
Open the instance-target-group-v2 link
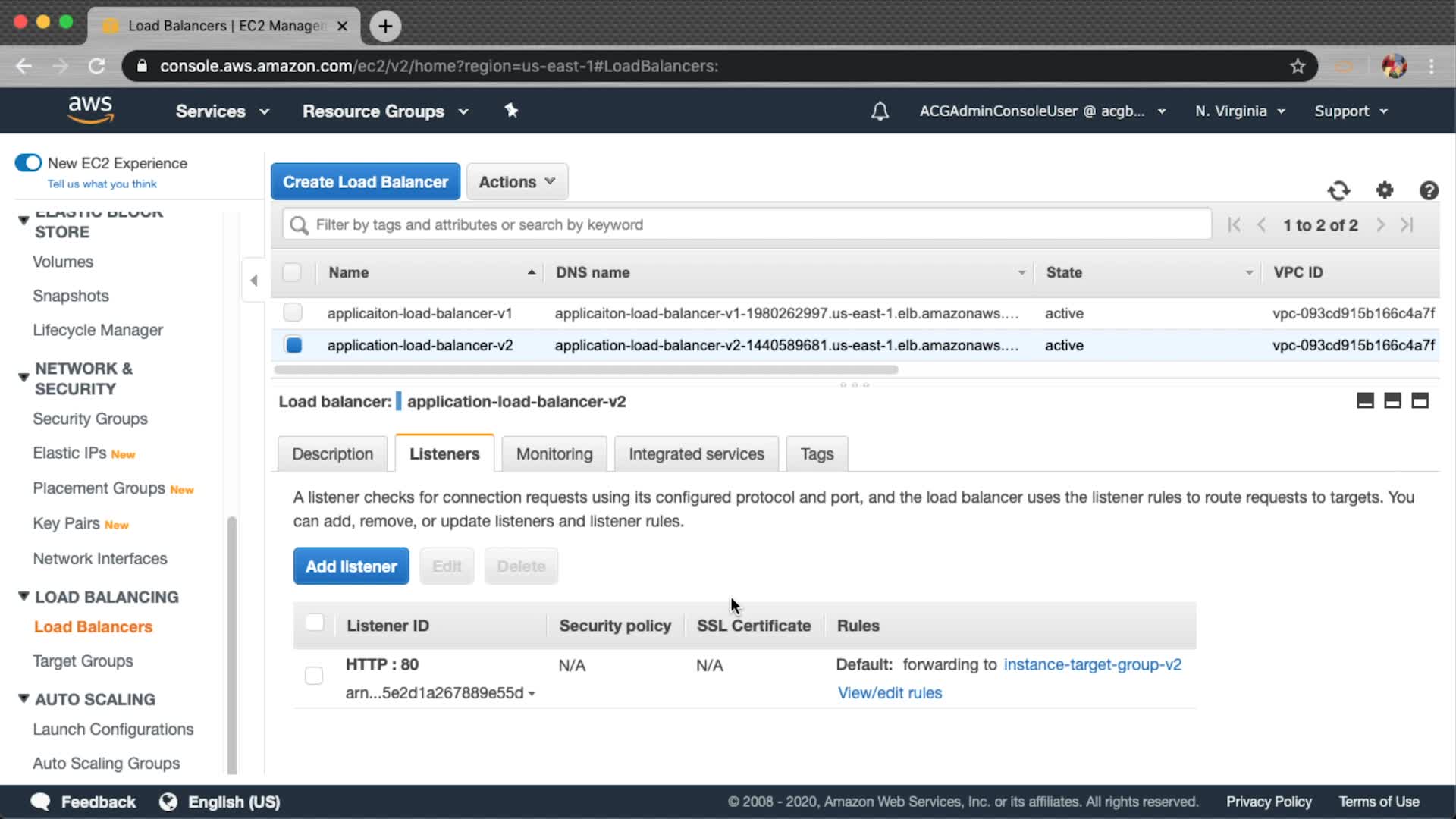(1092, 664)
